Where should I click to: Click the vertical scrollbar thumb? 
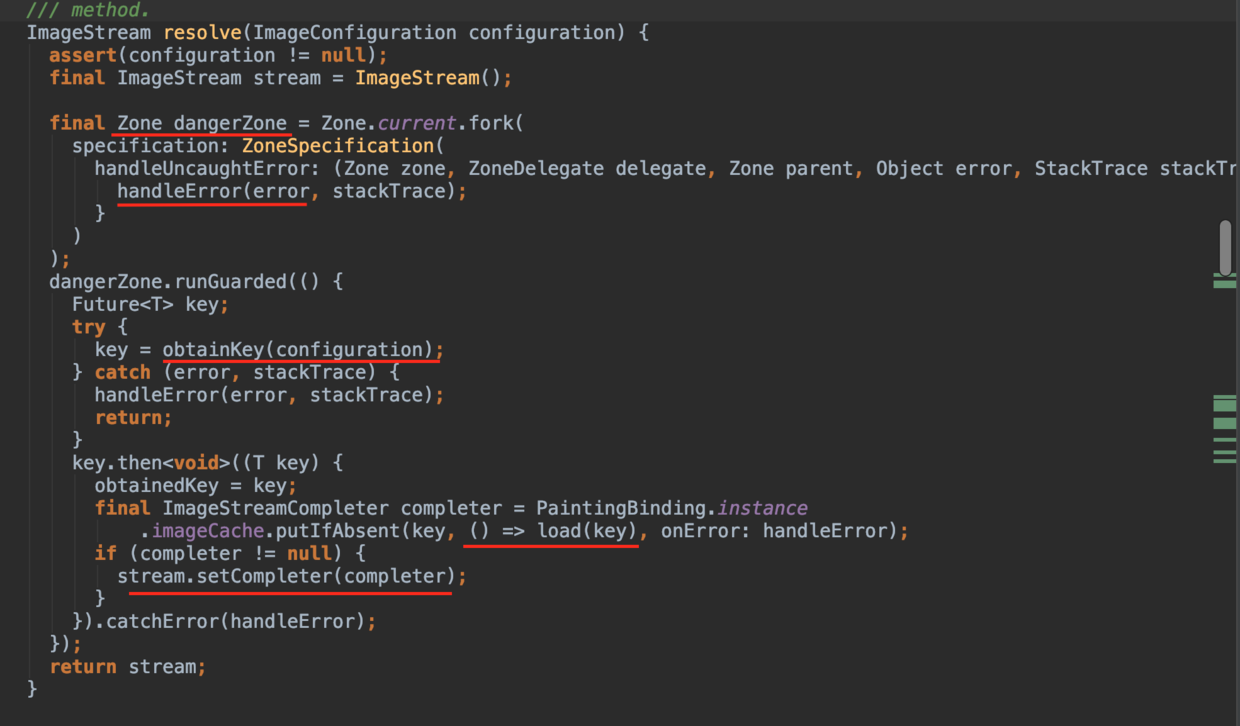(1225, 247)
